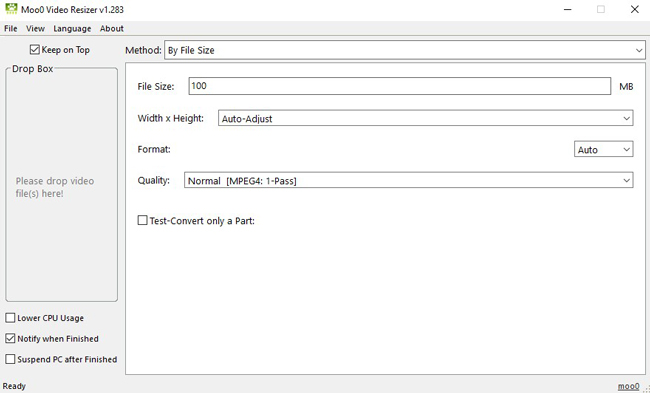
Task: Open the Language menu
Action: 72,29
